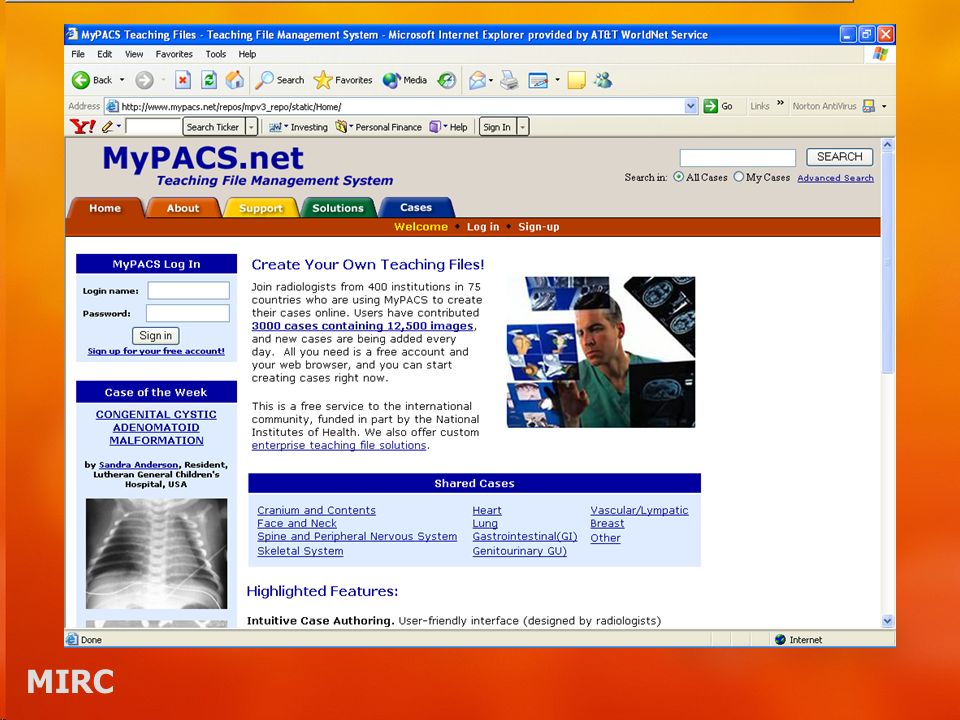Click the Home site tab
Image resolution: width=960 pixels, height=720 pixels.
pyautogui.click(x=105, y=208)
